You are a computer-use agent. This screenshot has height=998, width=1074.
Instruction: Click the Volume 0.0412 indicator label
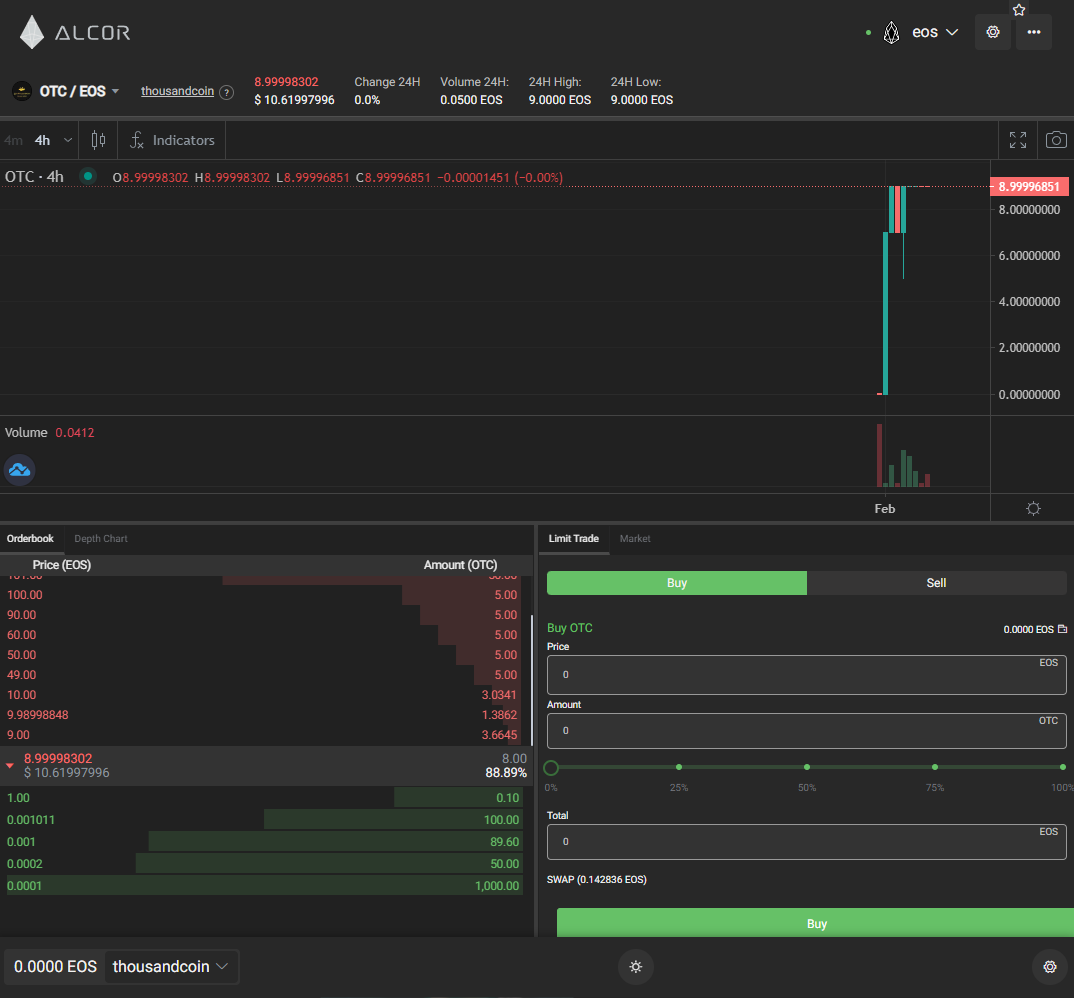click(x=49, y=432)
